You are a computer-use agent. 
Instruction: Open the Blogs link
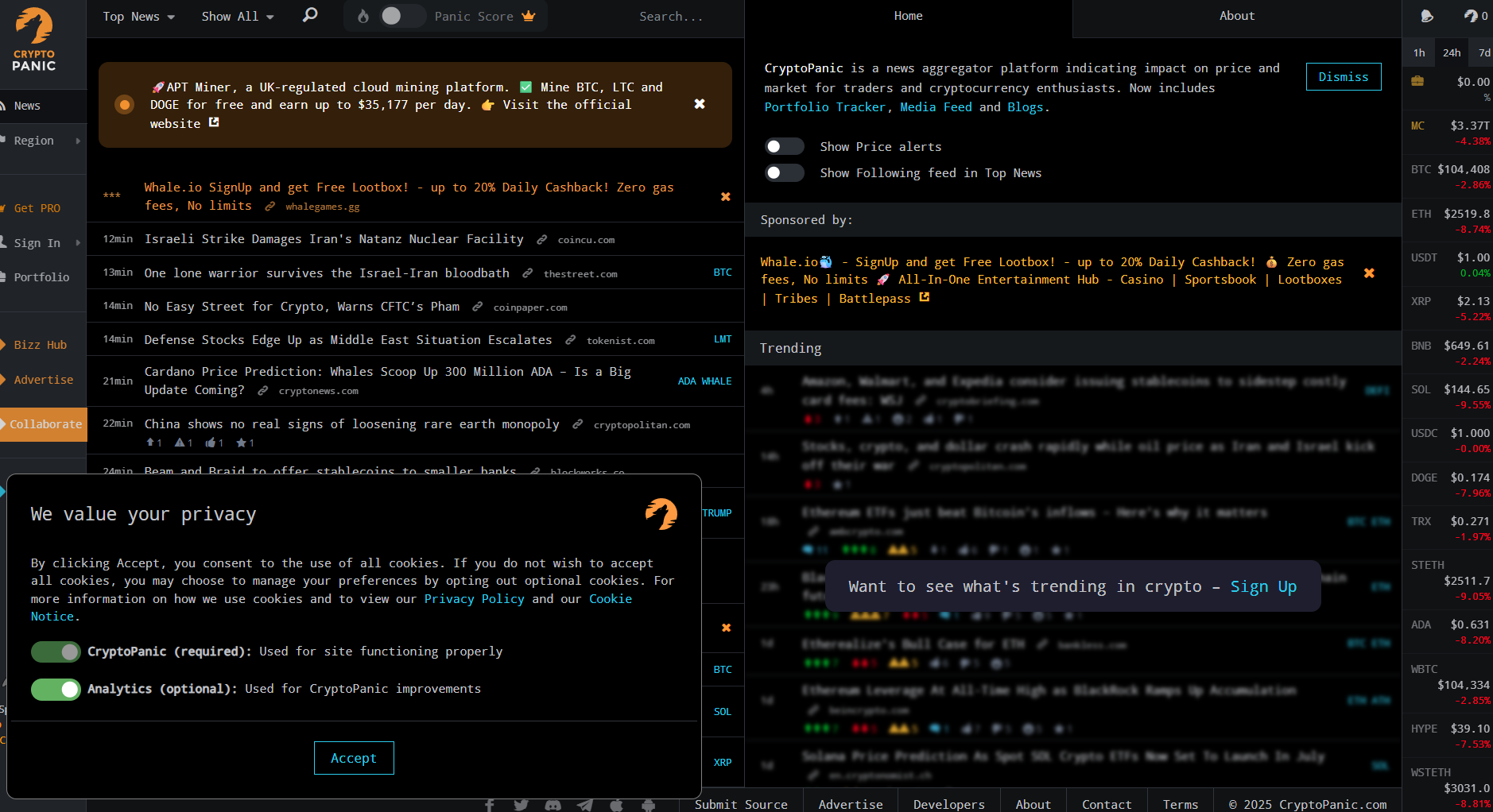click(x=1026, y=107)
